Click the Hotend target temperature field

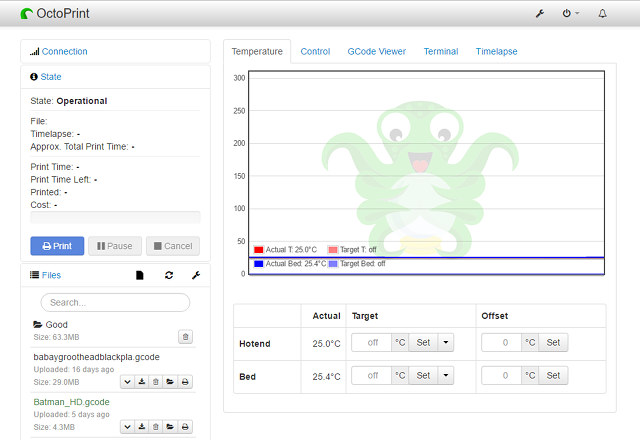click(371, 342)
